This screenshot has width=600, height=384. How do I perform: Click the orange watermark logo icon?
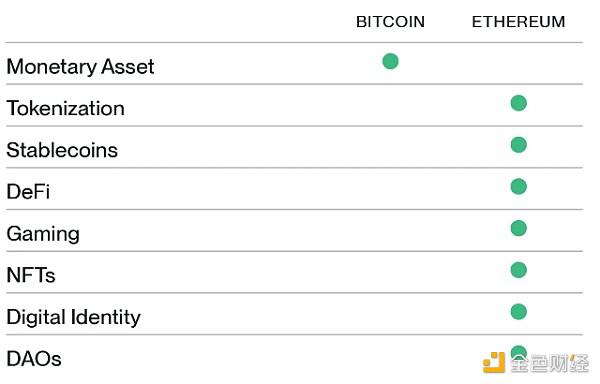coord(494,362)
